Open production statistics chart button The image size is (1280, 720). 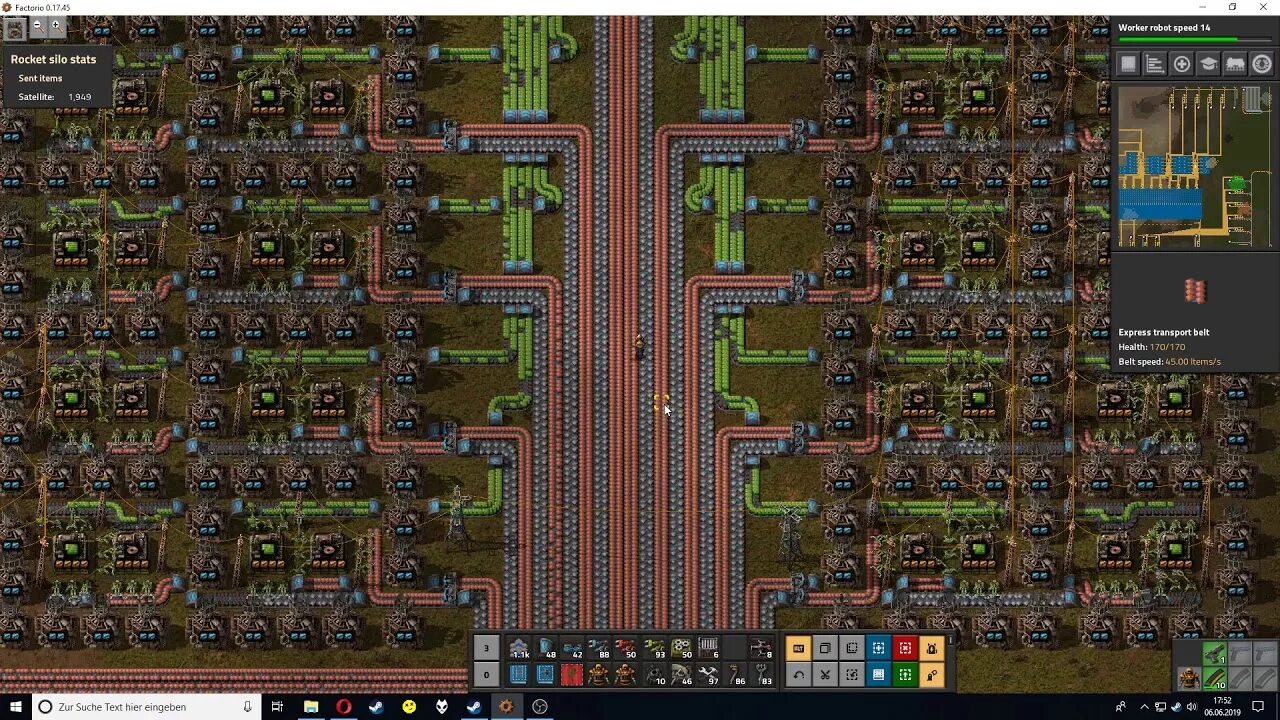tap(1155, 64)
